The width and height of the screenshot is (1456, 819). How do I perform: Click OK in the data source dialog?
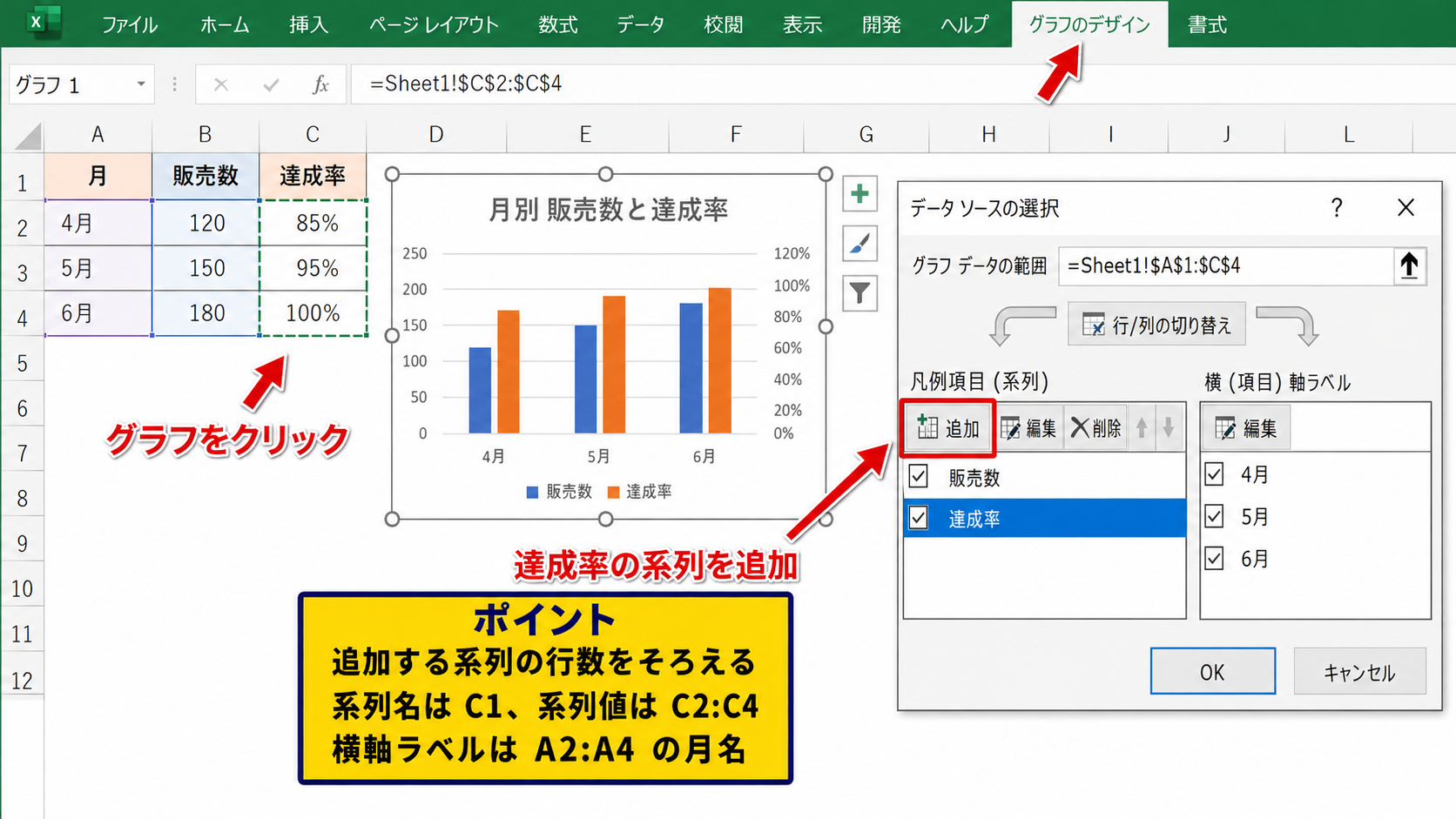[1212, 671]
